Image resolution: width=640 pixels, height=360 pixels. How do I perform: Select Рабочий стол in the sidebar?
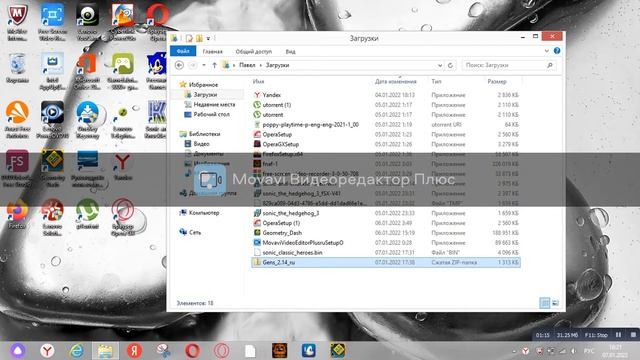(x=211, y=114)
